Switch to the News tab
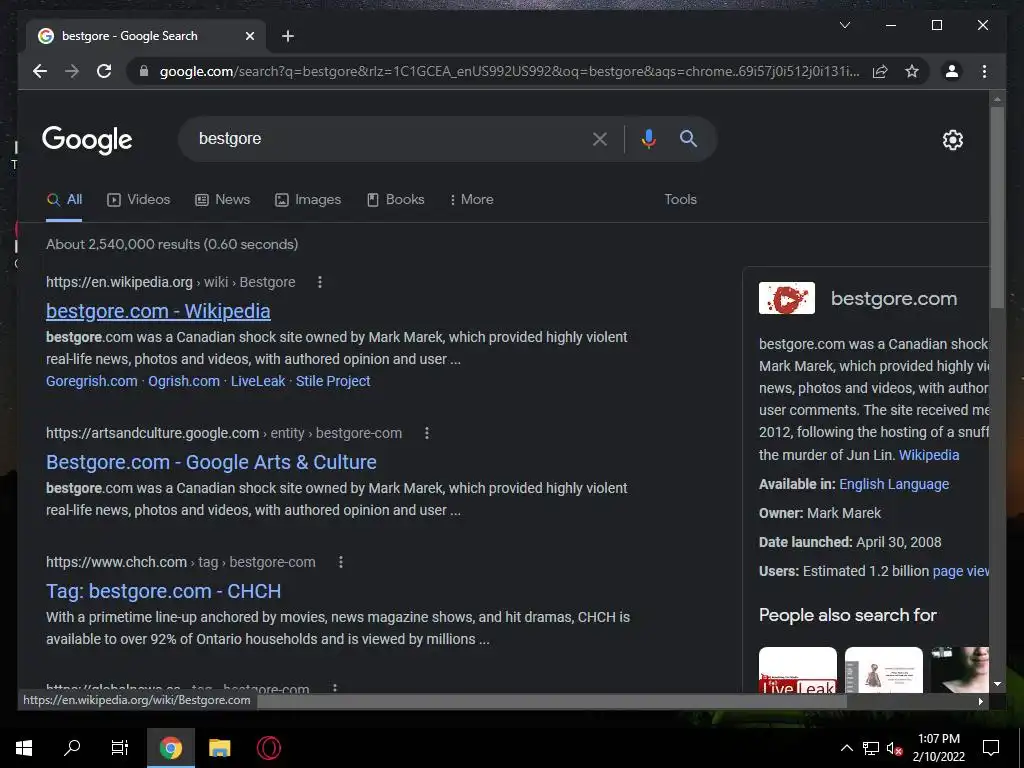 point(223,200)
